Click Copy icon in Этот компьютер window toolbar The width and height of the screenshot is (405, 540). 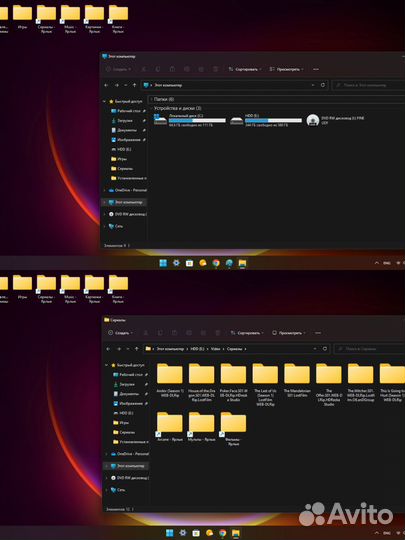point(158,69)
